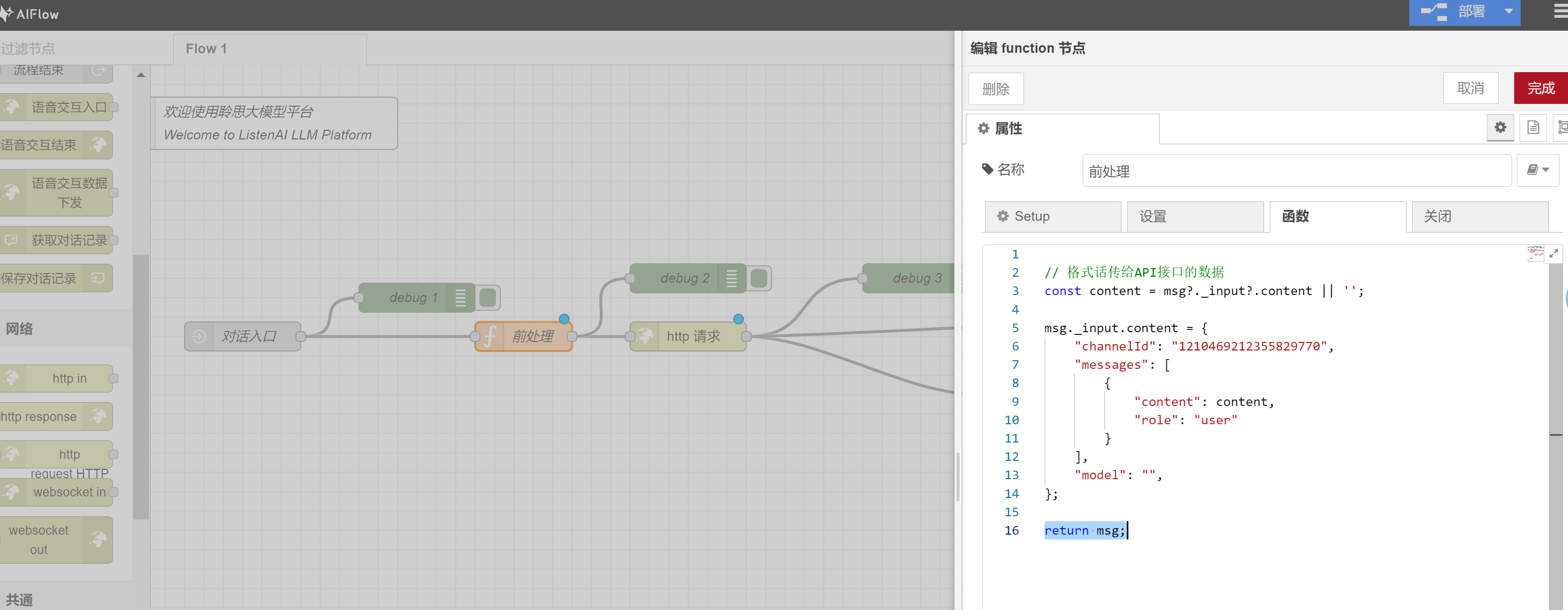Open the name field icon dropdown
This screenshot has height=610, width=1568.
click(x=1537, y=170)
